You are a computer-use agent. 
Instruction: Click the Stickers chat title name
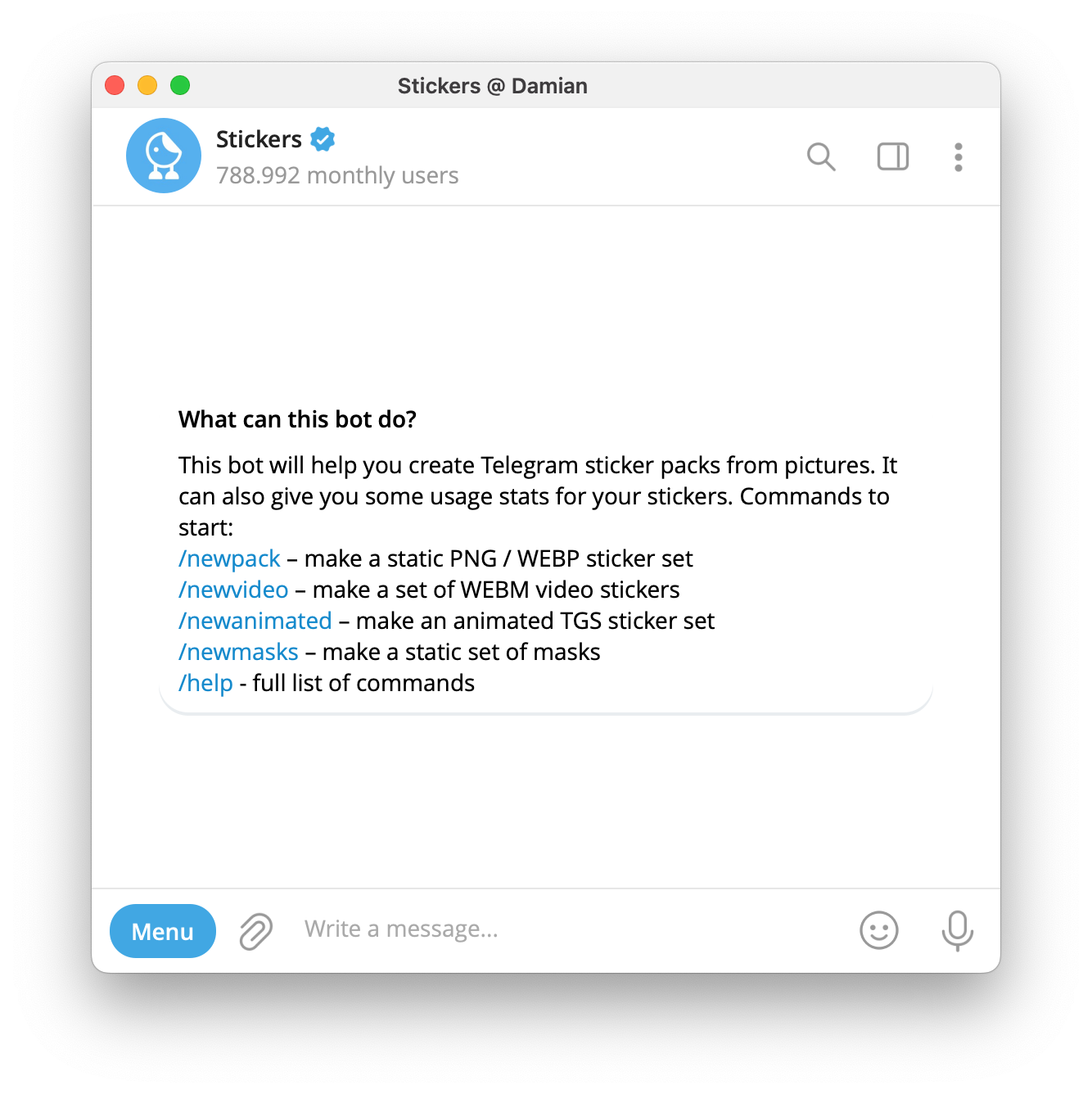coord(259,139)
